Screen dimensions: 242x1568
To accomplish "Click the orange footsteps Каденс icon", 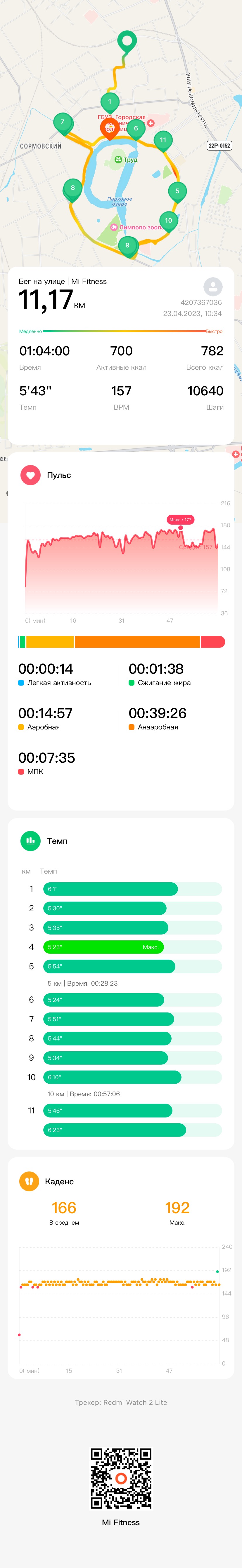I will (29, 1181).
